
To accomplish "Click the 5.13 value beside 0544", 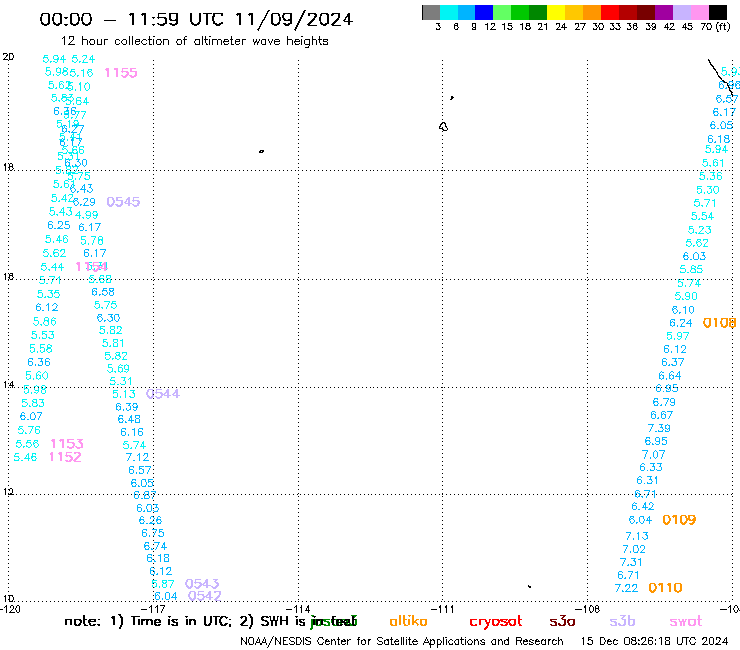I will 124,394.
